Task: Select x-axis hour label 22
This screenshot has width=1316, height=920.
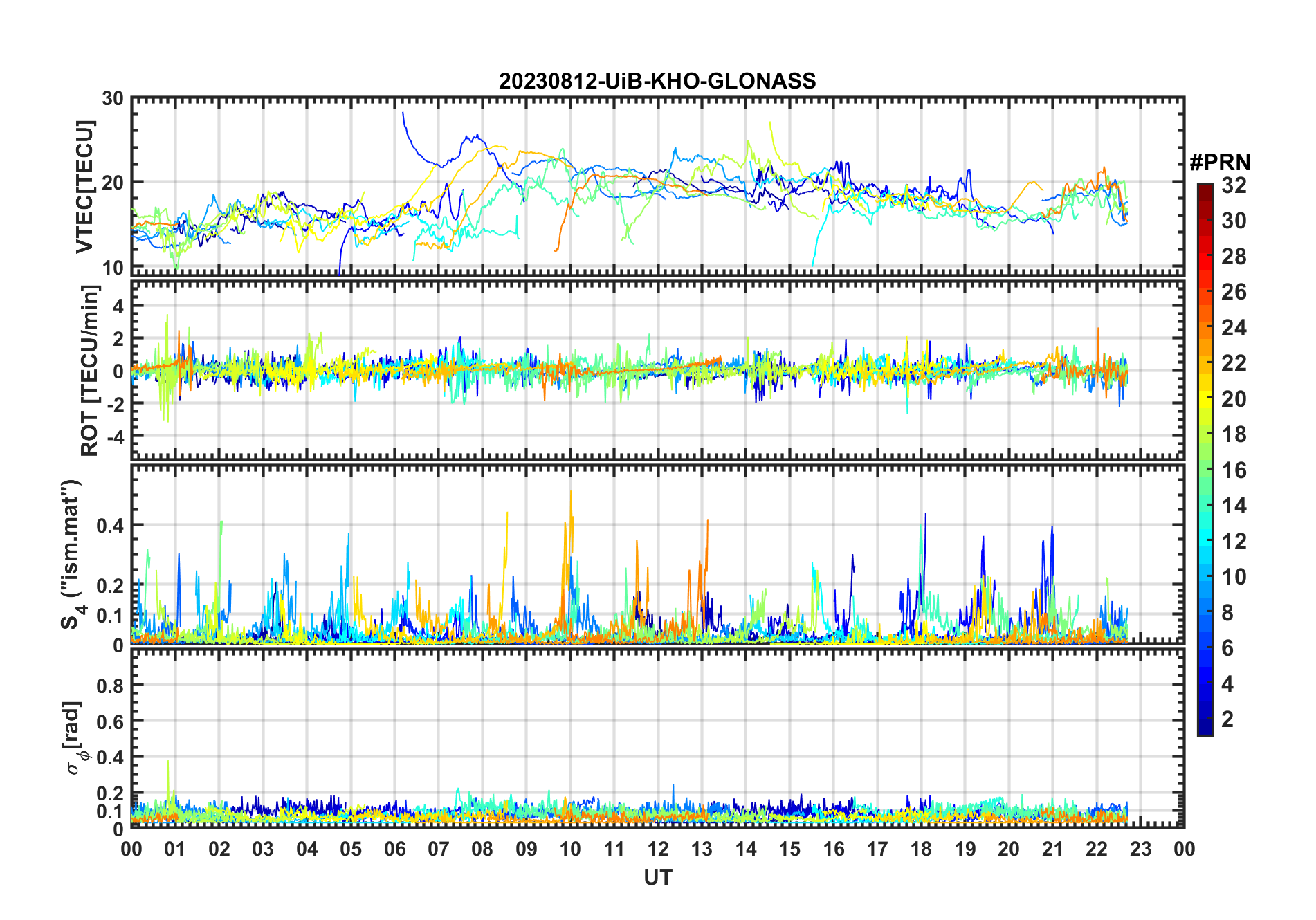Action: click(x=1097, y=849)
